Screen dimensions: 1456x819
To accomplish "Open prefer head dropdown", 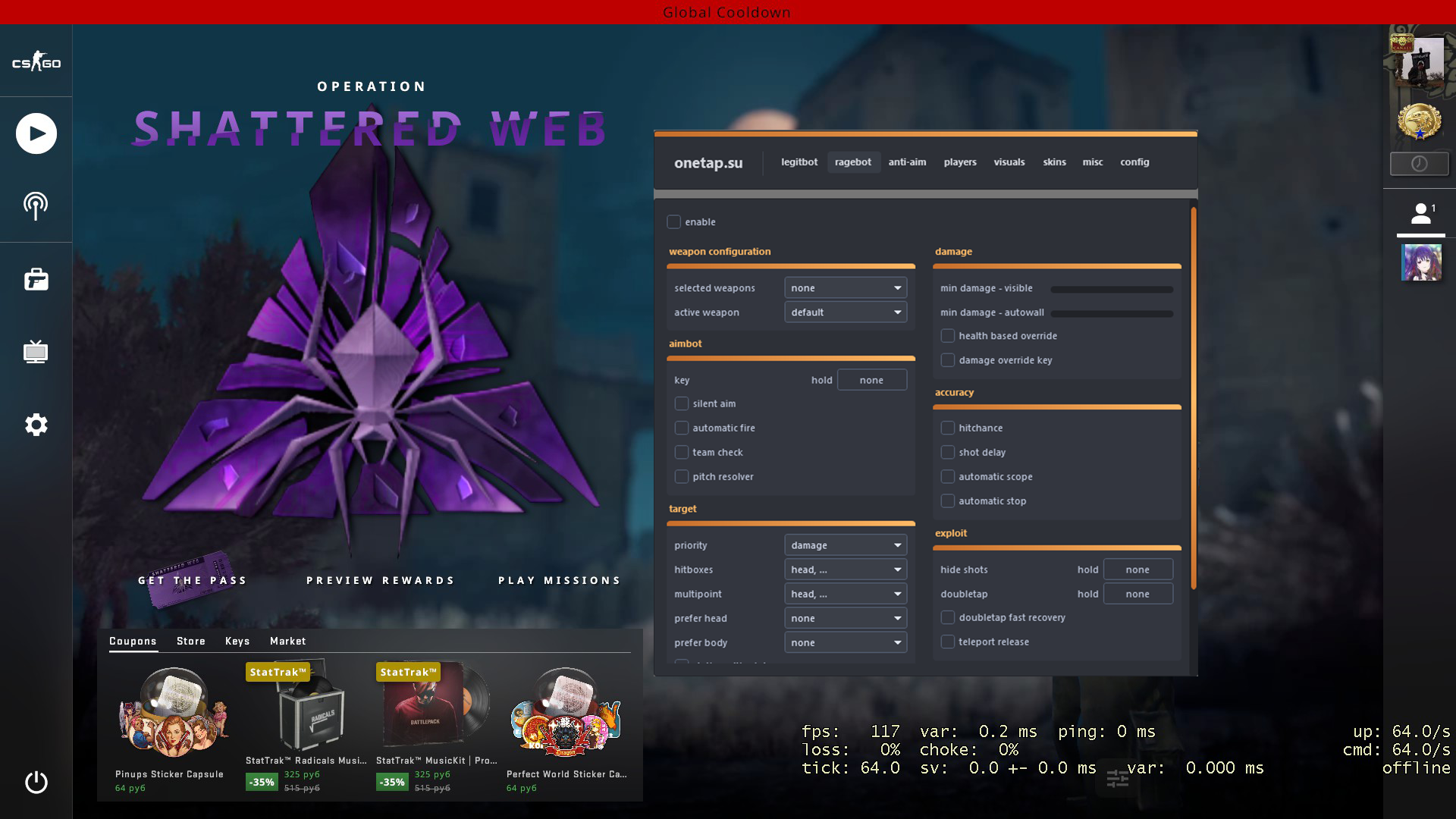I will click(846, 618).
